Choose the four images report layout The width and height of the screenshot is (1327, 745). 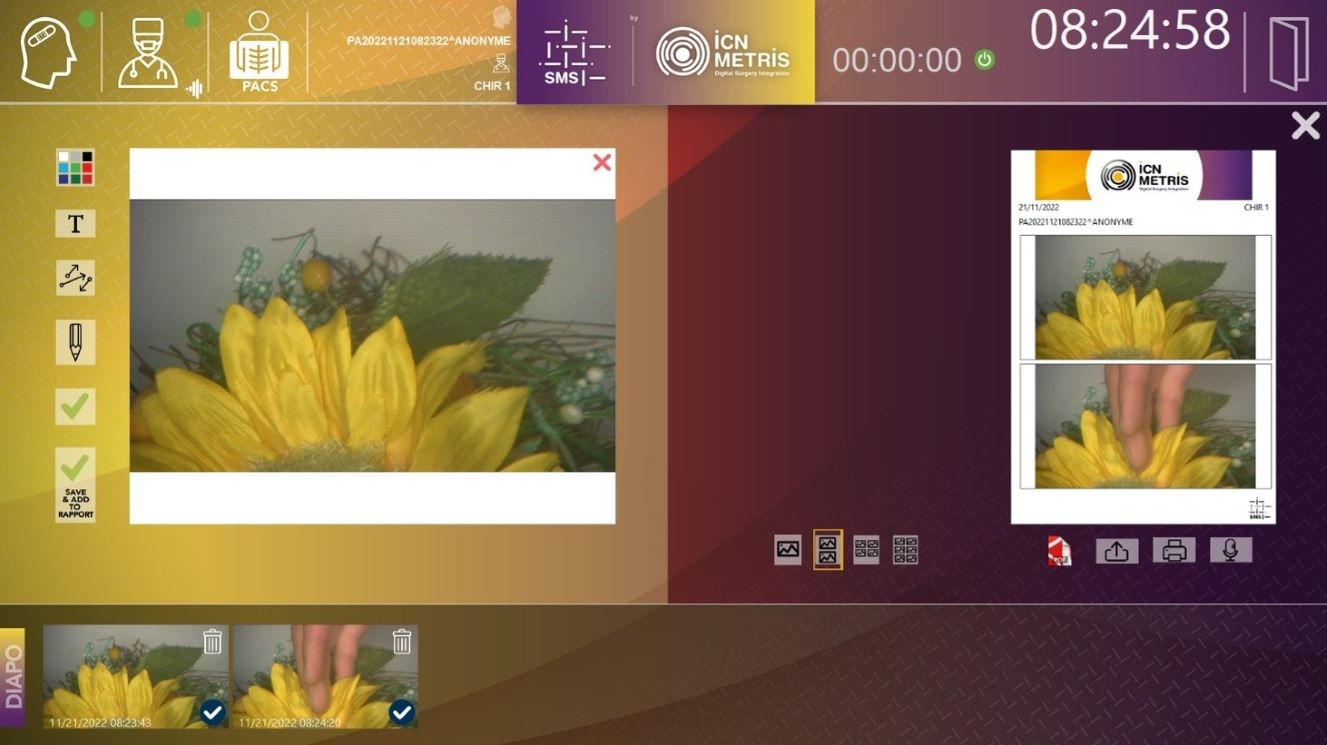(x=866, y=550)
